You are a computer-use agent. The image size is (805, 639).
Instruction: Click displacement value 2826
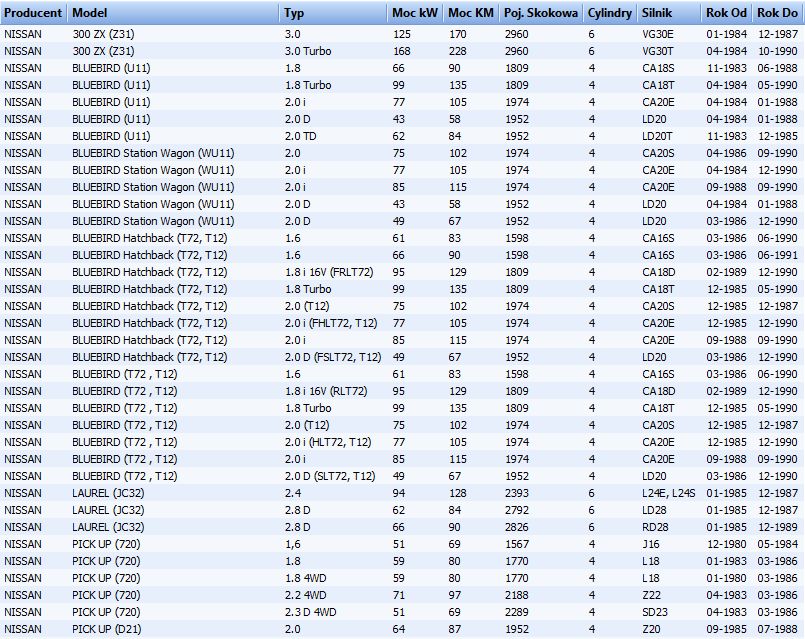(516, 527)
